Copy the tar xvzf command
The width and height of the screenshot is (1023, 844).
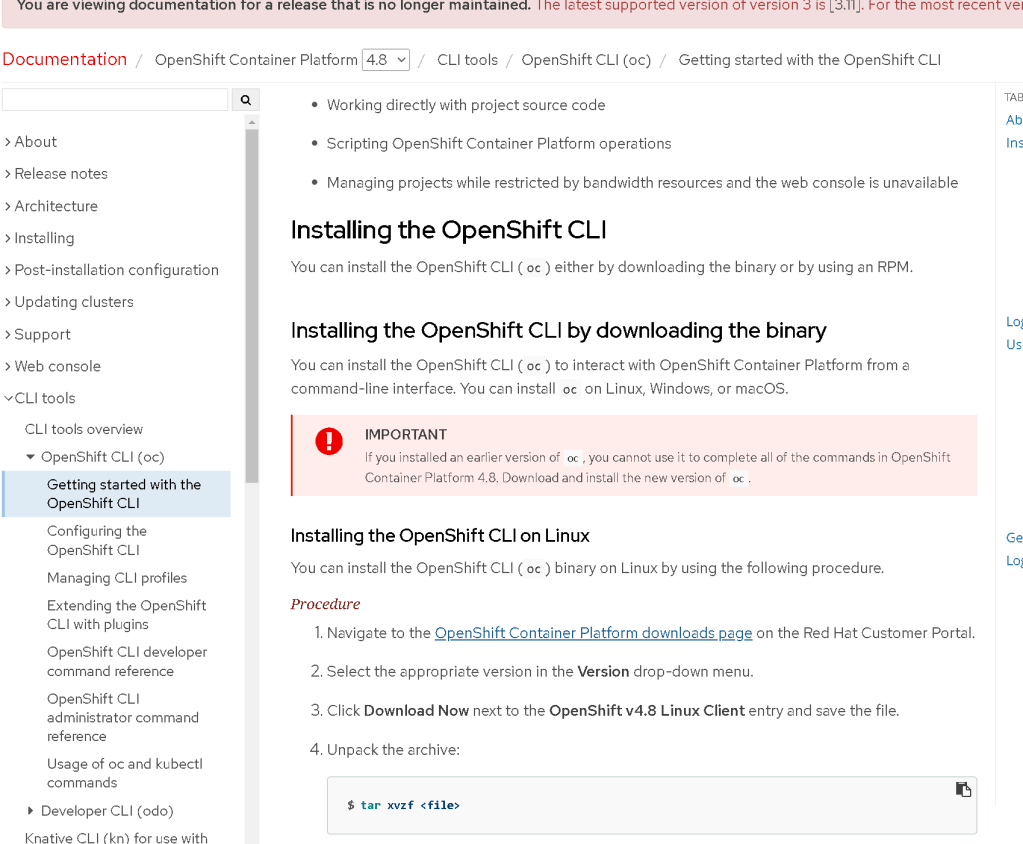[x=963, y=789]
